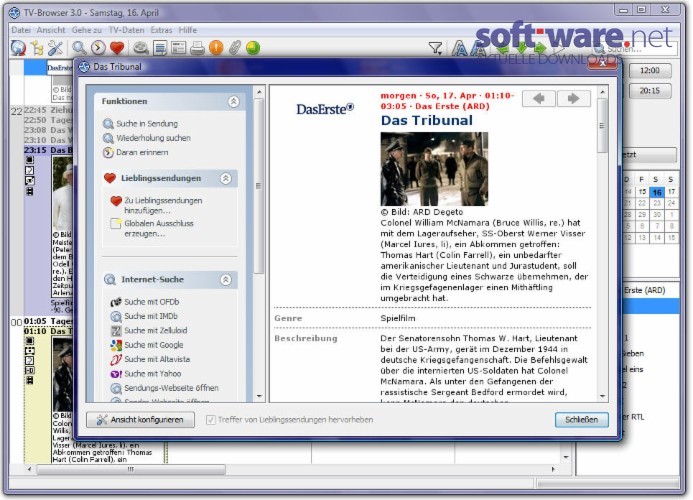Click the text list view toolbar icon
Screen dimensions: 693x500
(160, 48)
